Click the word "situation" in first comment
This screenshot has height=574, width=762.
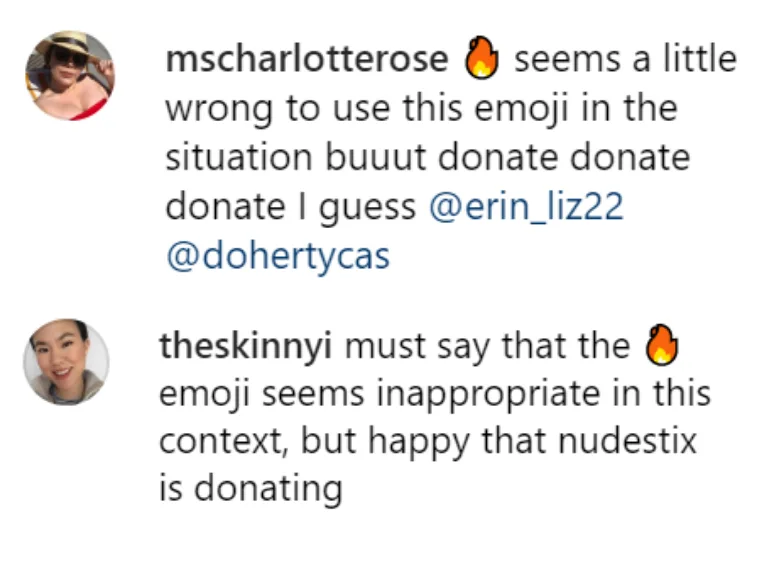(239, 157)
